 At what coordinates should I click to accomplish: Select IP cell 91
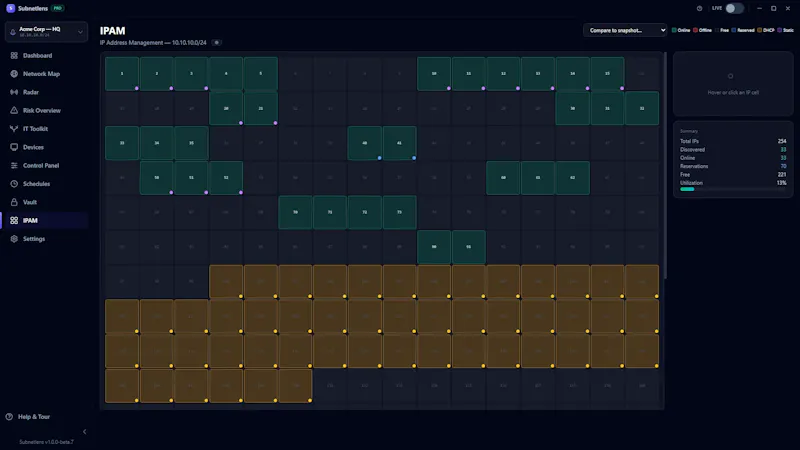[469, 247]
